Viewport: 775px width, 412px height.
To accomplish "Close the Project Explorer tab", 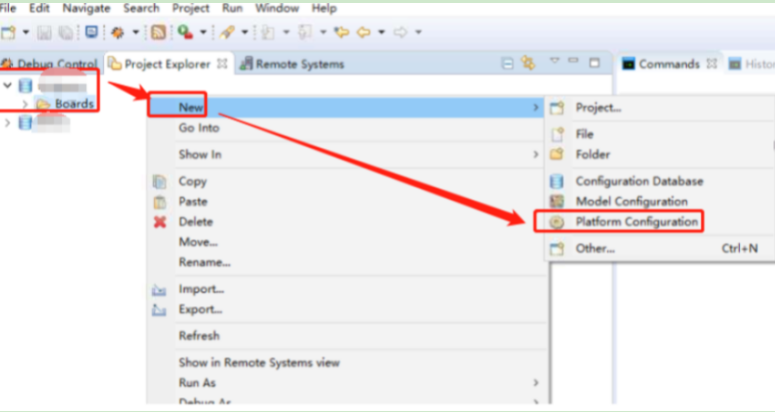I will 222,64.
